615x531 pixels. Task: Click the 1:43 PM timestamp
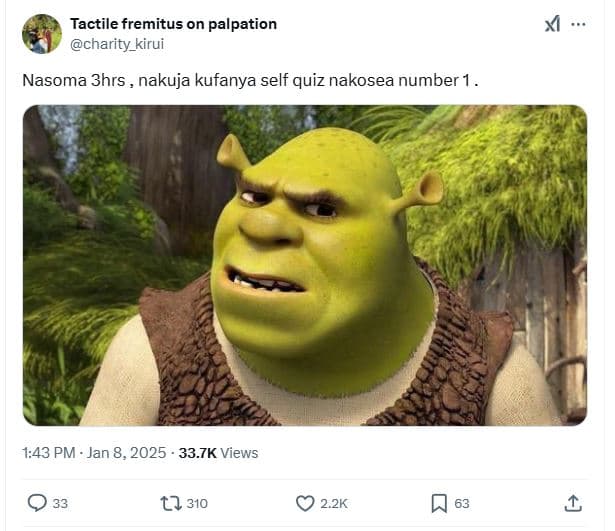click(49, 453)
